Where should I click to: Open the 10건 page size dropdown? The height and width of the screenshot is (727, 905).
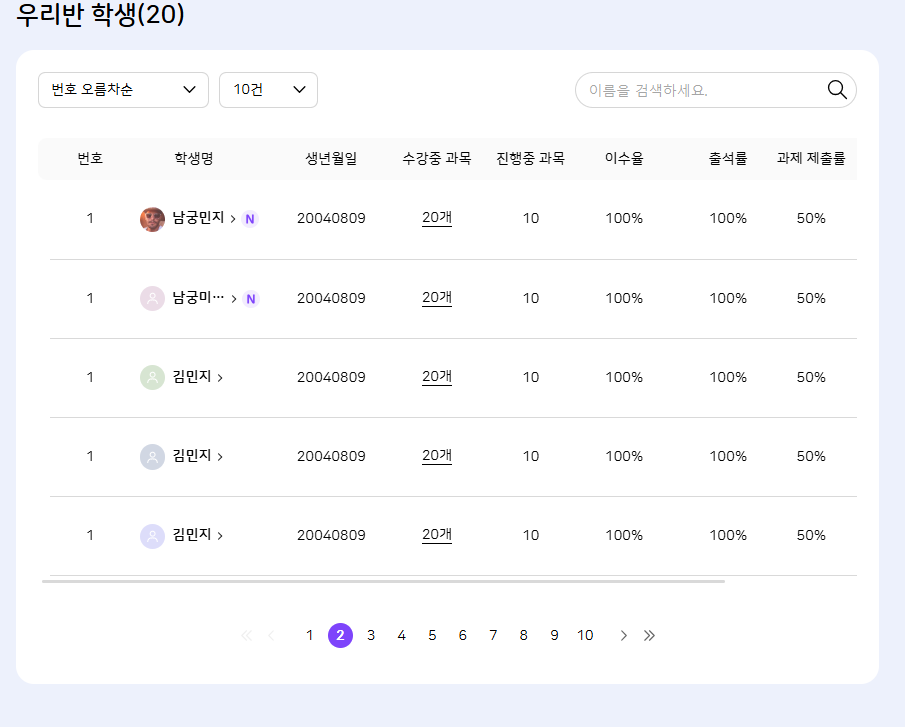268,90
